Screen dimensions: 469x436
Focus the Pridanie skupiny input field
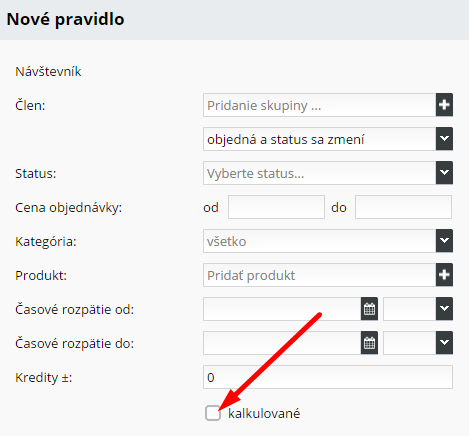319,105
